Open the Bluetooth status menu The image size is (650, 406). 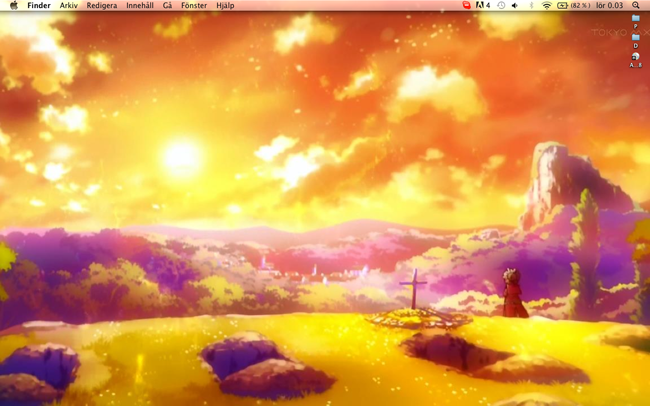coord(531,5)
